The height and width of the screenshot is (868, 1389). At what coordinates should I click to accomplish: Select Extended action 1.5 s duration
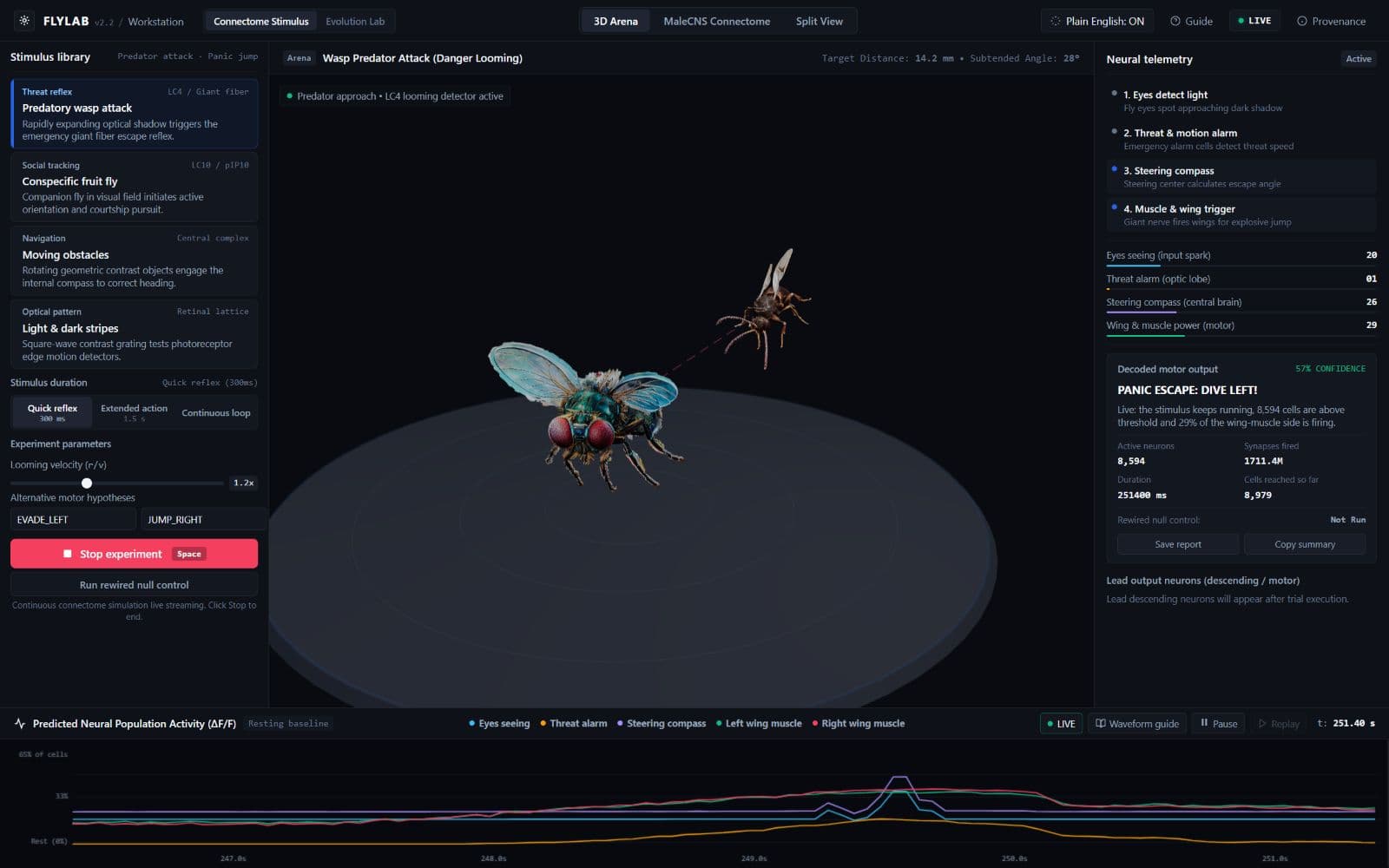click(x=134, y=412)
